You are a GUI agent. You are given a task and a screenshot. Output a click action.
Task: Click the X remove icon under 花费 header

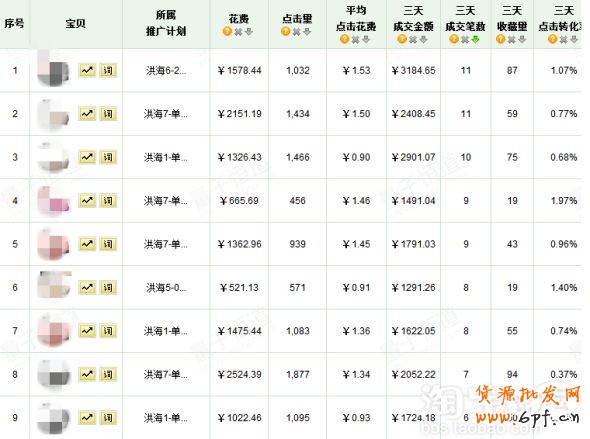[x=238, y=32]
